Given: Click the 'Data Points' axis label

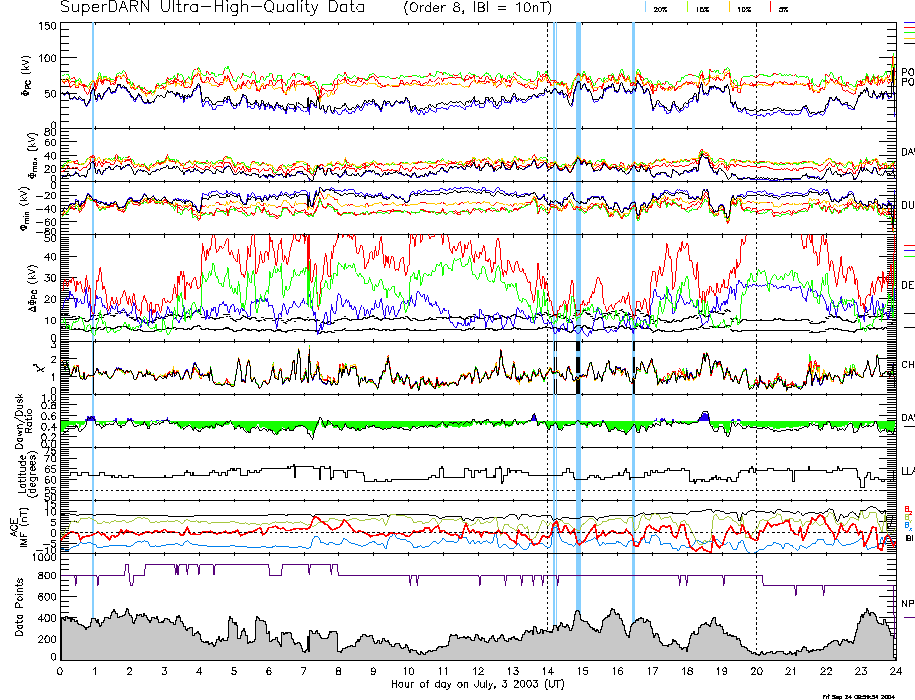Looking at the screenshot, I should point(19,607).
